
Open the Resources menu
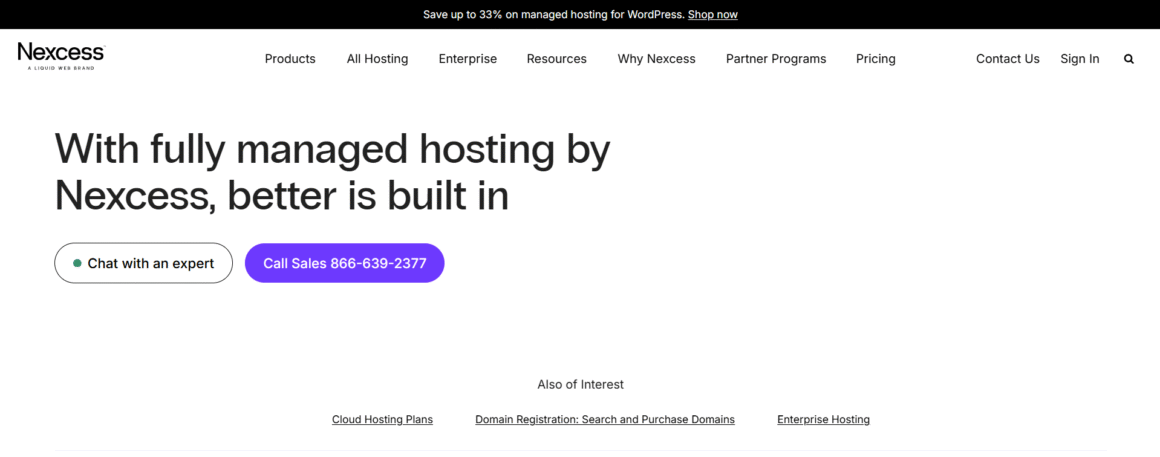(x=556, y=59)
